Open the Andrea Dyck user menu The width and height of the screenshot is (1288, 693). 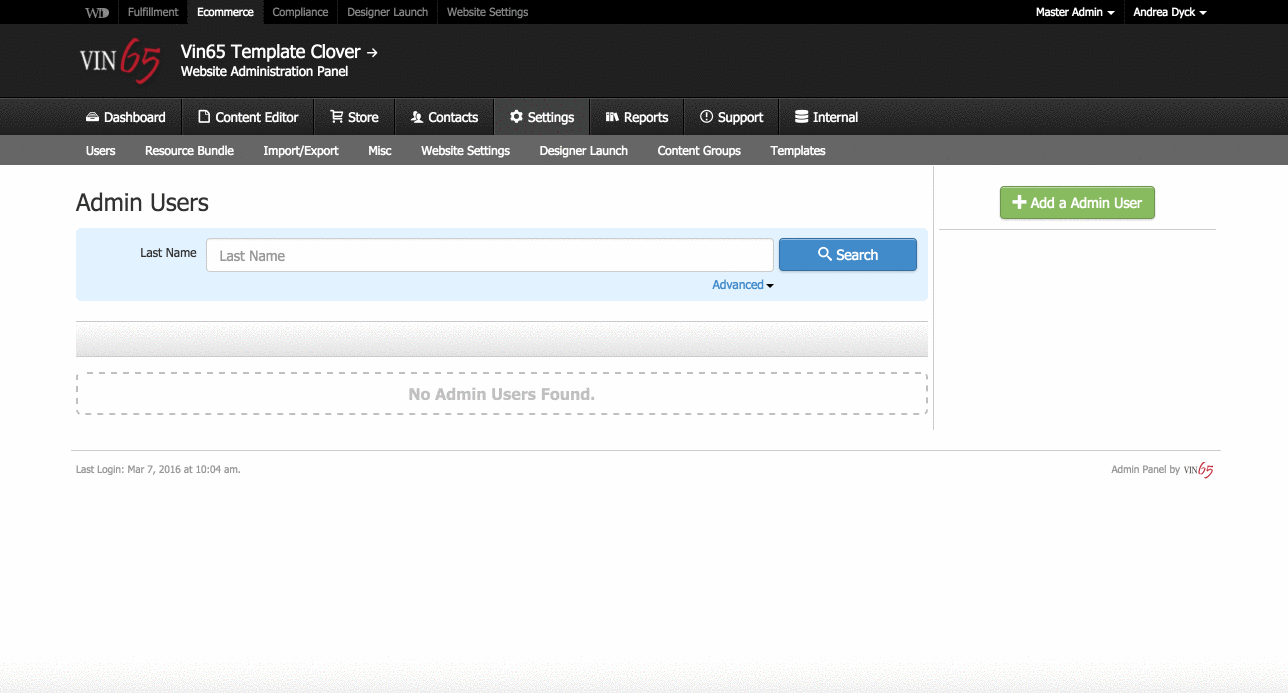pos(1169,12)
